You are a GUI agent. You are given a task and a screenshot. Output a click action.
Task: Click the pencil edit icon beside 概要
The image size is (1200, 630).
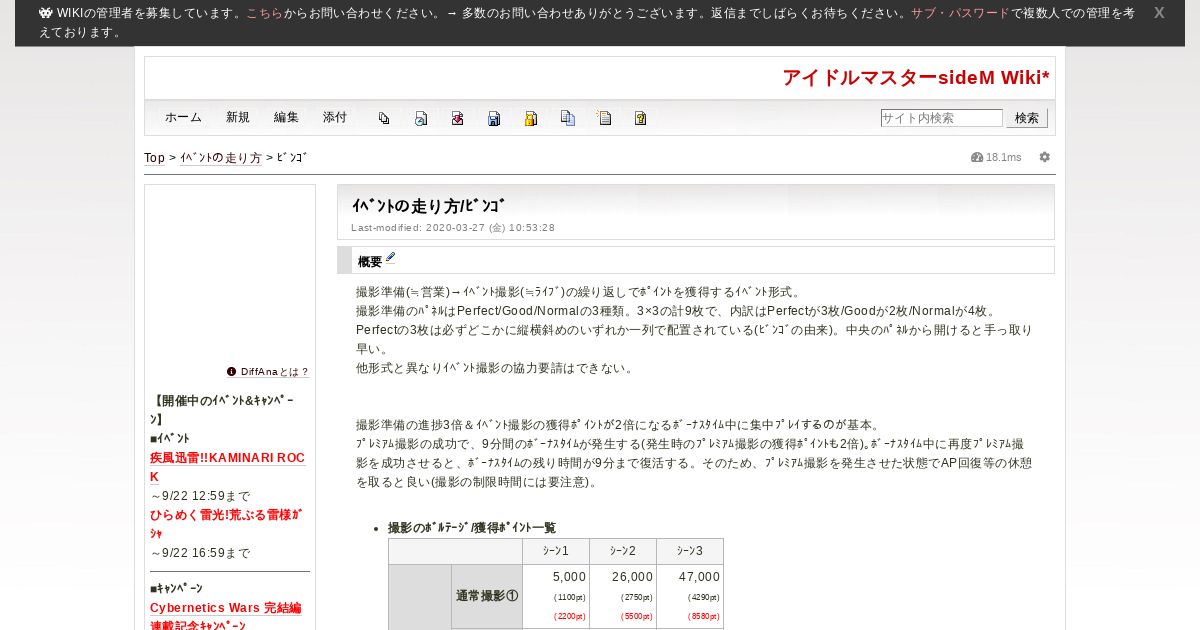click(x=391, y=258)
